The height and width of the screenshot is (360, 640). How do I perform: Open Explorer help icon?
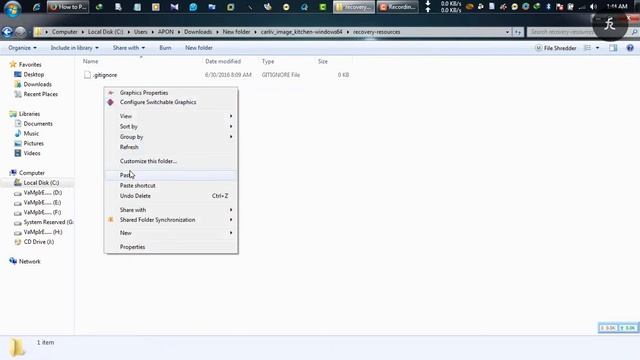[x=630, y=48]
